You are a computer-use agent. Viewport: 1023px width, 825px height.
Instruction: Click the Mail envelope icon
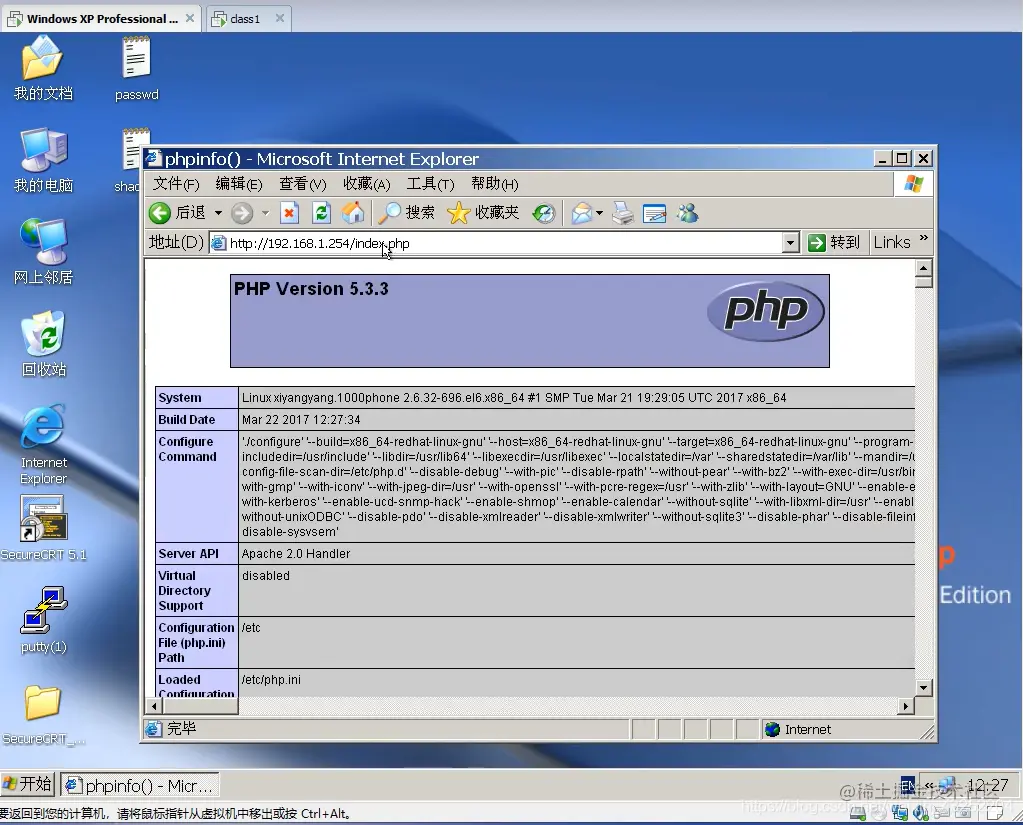coord(581,213)
